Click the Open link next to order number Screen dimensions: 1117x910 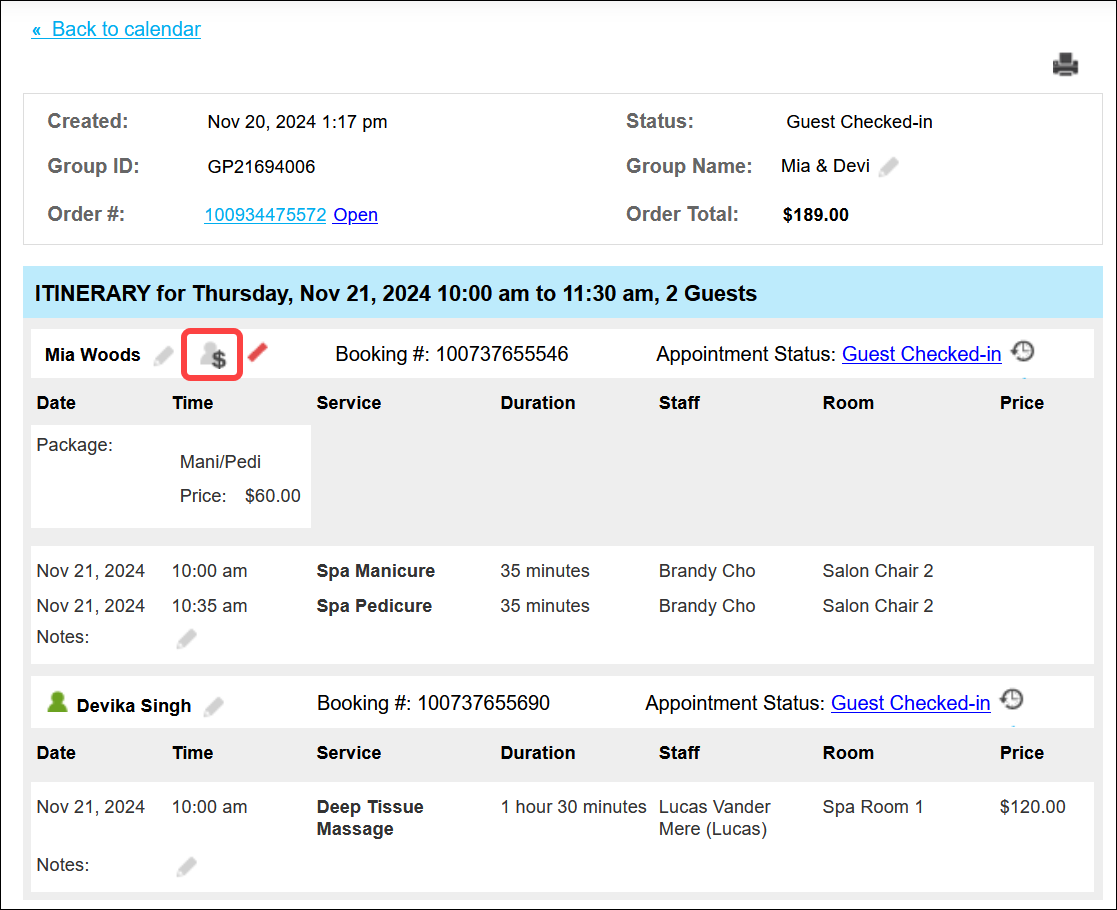(355, 214)
